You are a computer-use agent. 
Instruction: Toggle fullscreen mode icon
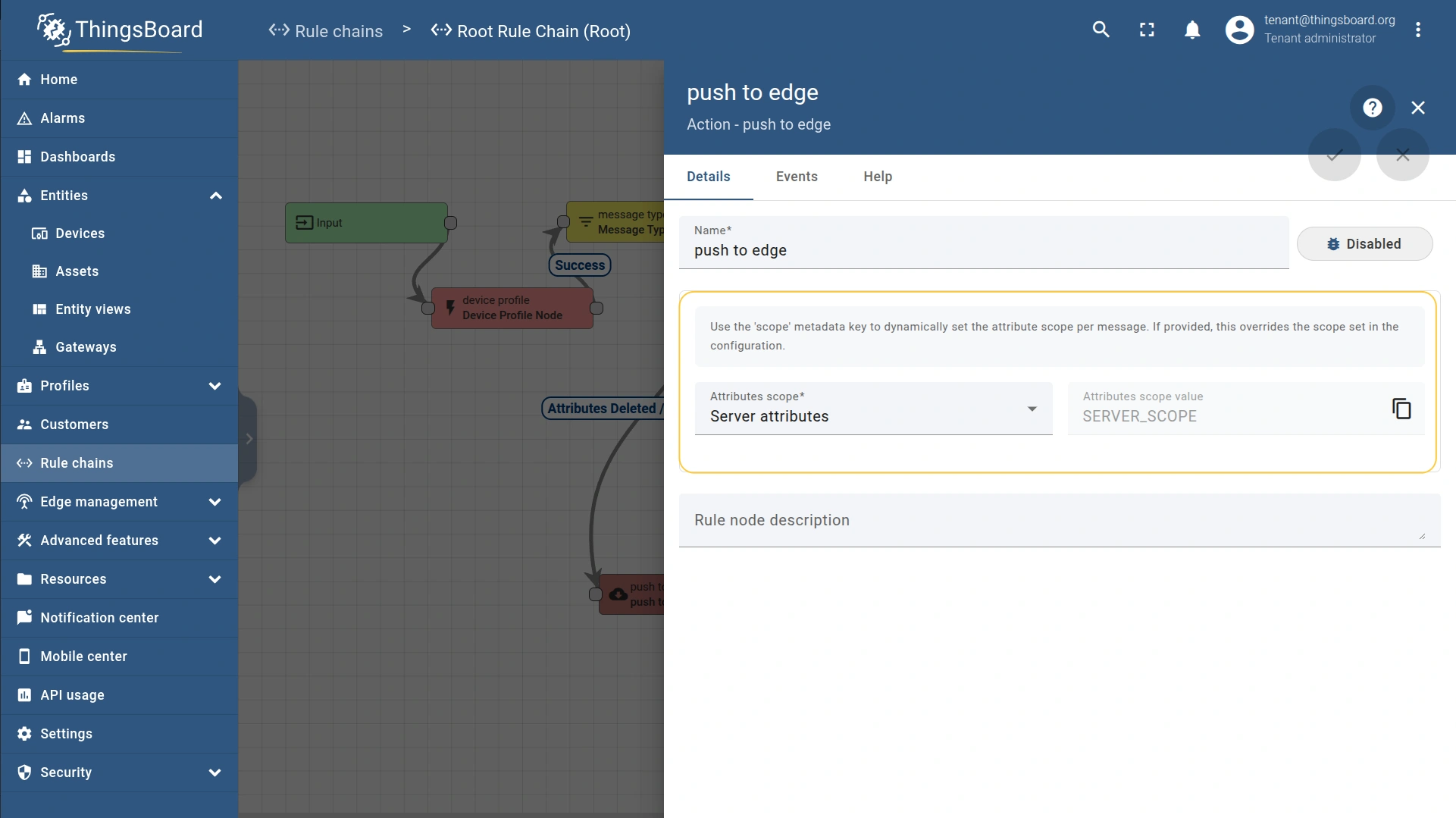point(1147,30)
